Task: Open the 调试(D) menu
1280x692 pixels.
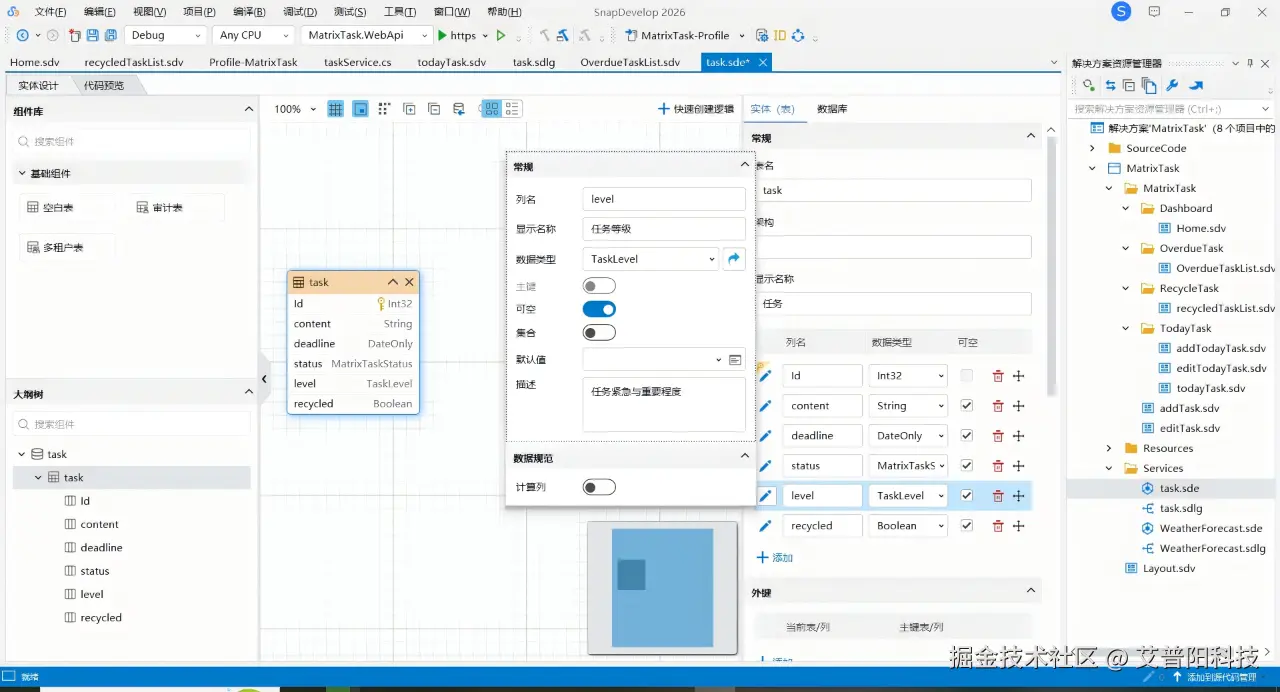Action: click(300, 12)
